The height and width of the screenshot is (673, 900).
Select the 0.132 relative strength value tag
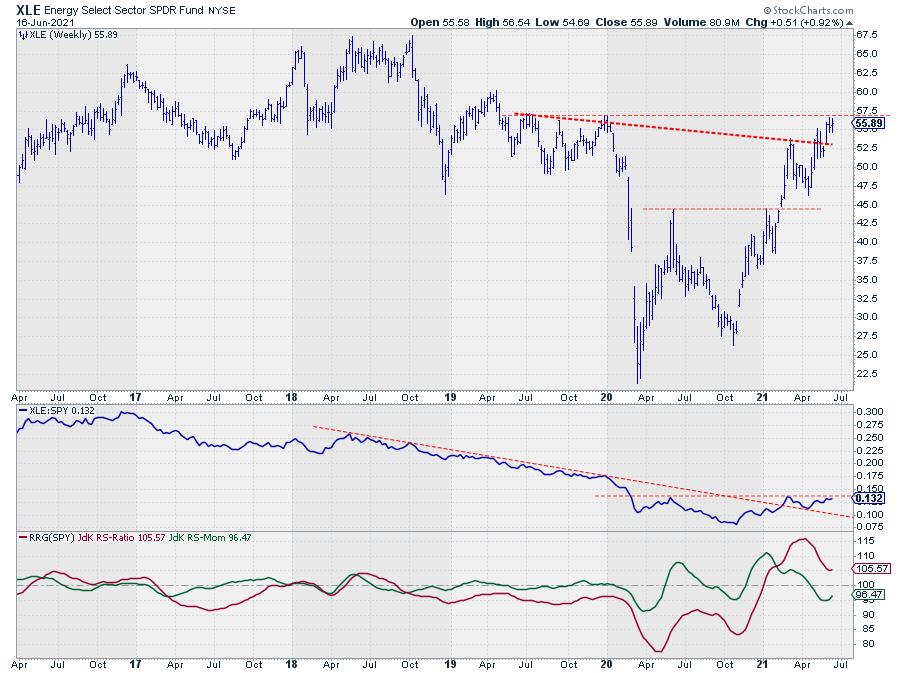click(x=864, y=498)
